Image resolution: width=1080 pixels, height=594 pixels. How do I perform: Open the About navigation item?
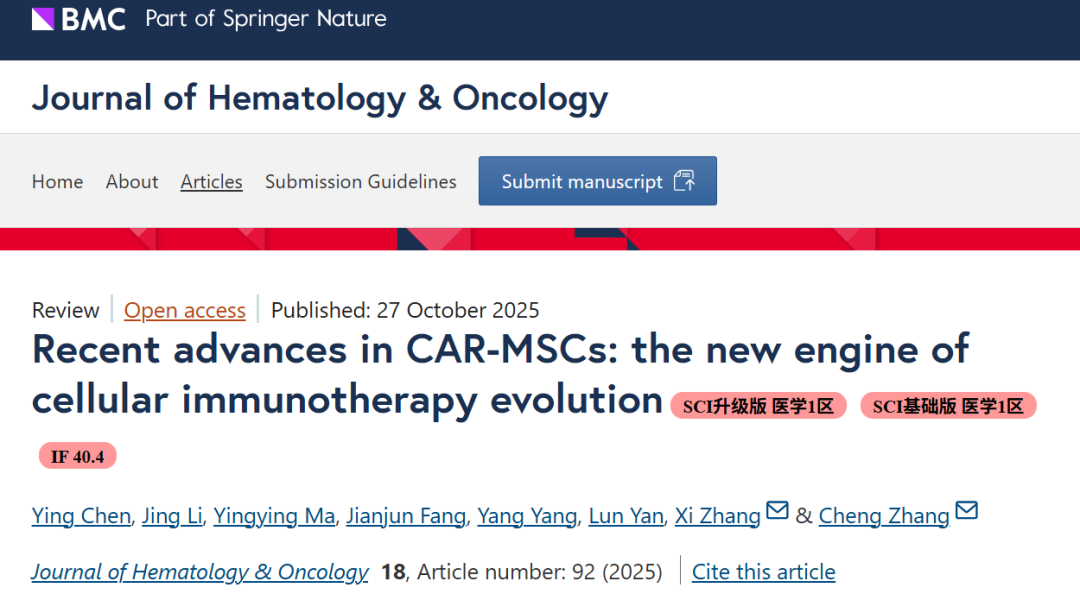pos(132,182)
